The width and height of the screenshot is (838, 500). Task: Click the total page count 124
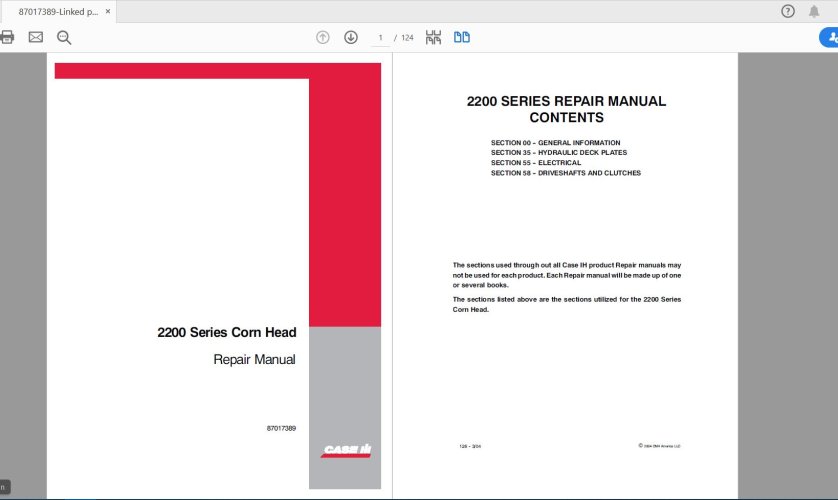(x=407, y=38)
